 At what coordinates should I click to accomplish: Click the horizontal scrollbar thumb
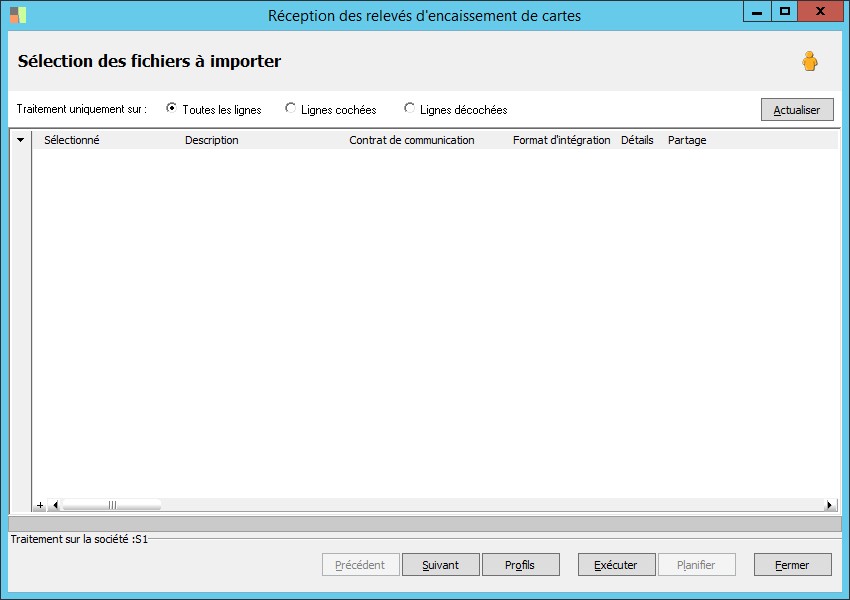coord(112,505)
